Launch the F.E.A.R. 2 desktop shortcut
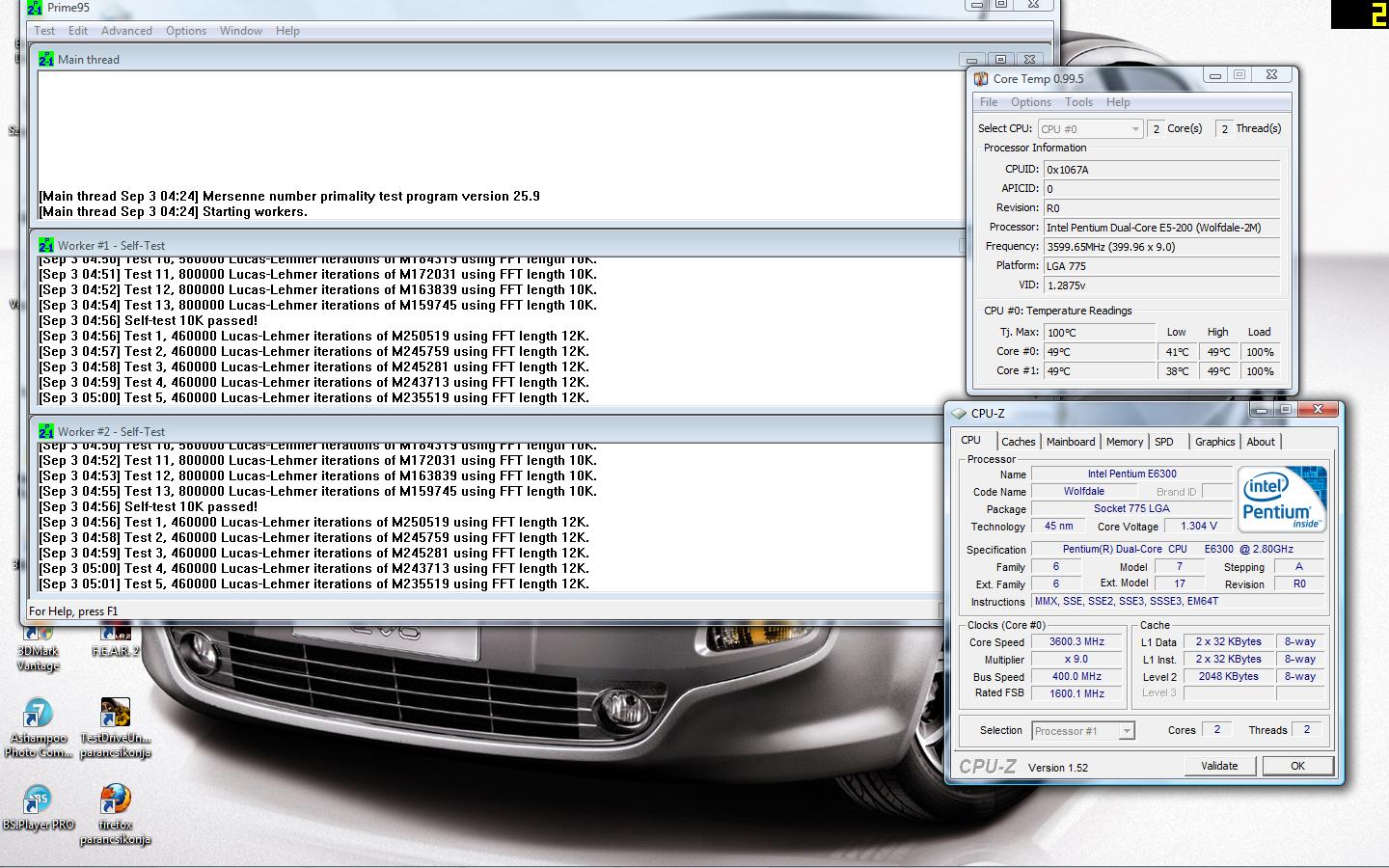This screenshot has width=1389, height=868. [x=116, y=640]
